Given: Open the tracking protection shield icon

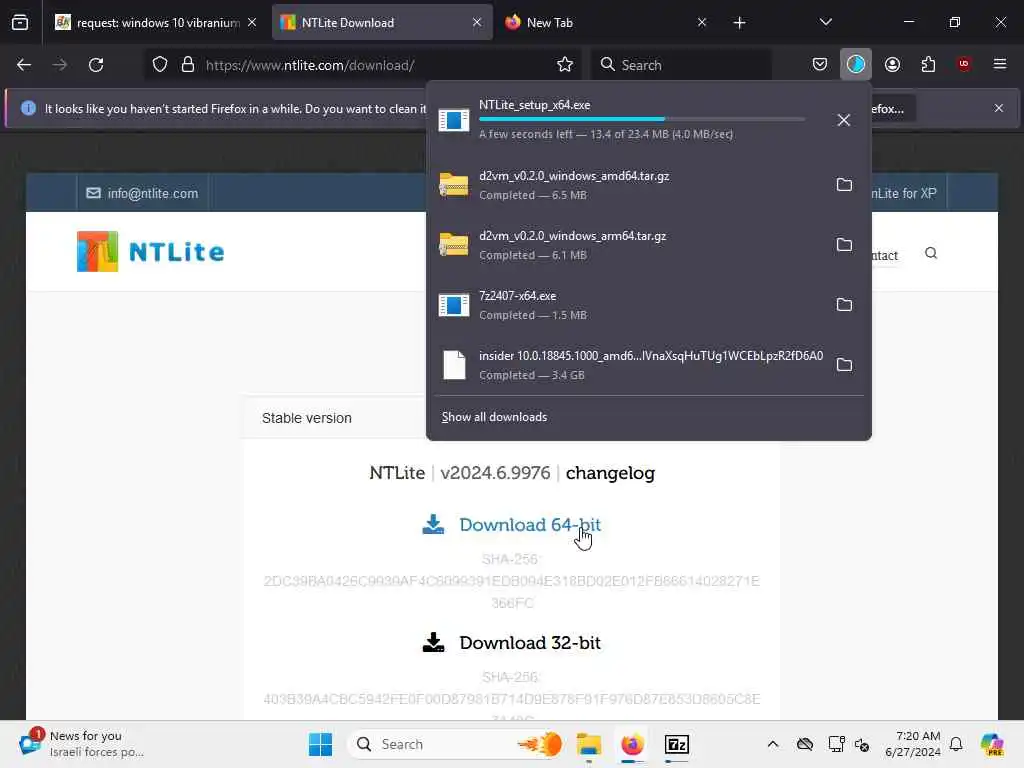Looking at the screenshot, I should coord(160,65).
